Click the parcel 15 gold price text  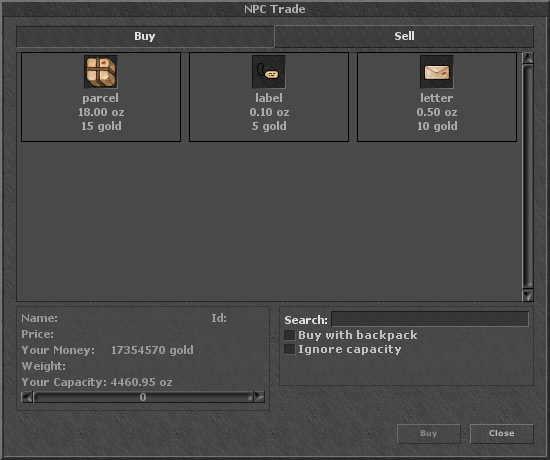[101, 126]
